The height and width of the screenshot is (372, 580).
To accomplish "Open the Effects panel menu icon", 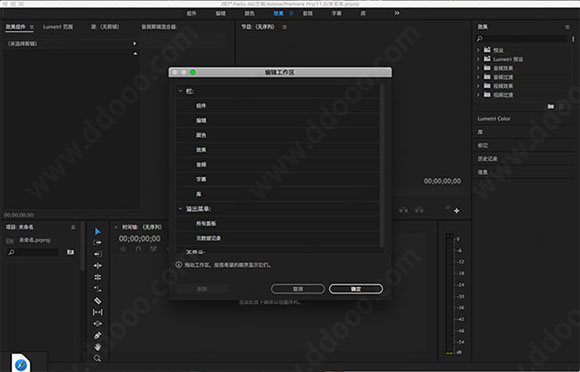I will pos(567,27).
